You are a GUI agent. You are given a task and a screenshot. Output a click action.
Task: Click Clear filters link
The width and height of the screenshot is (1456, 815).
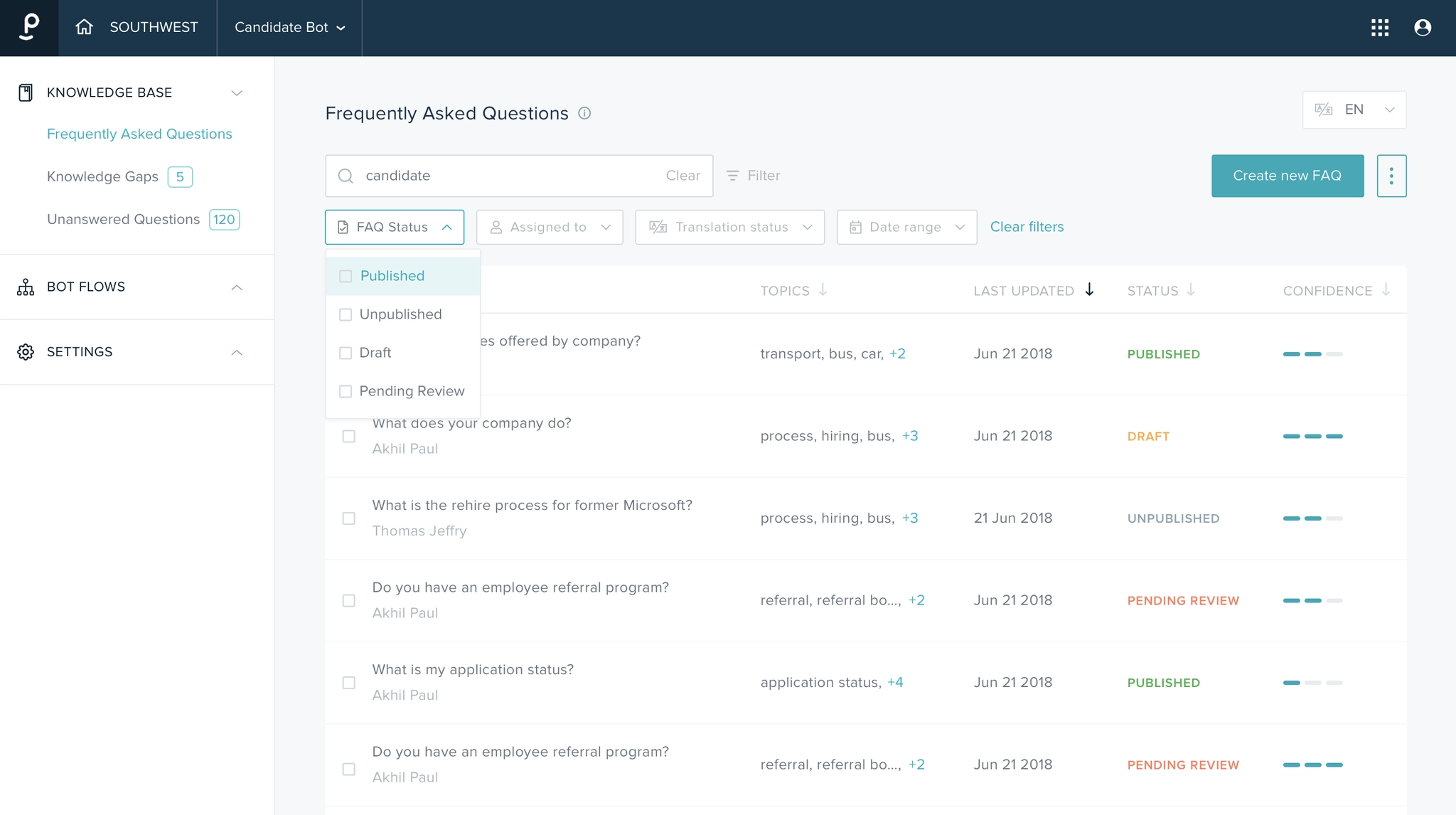[x=1027, y=227]
